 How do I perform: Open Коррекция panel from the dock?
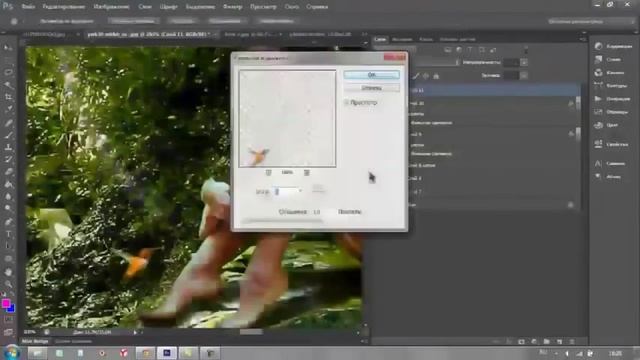tap(612, 46)
